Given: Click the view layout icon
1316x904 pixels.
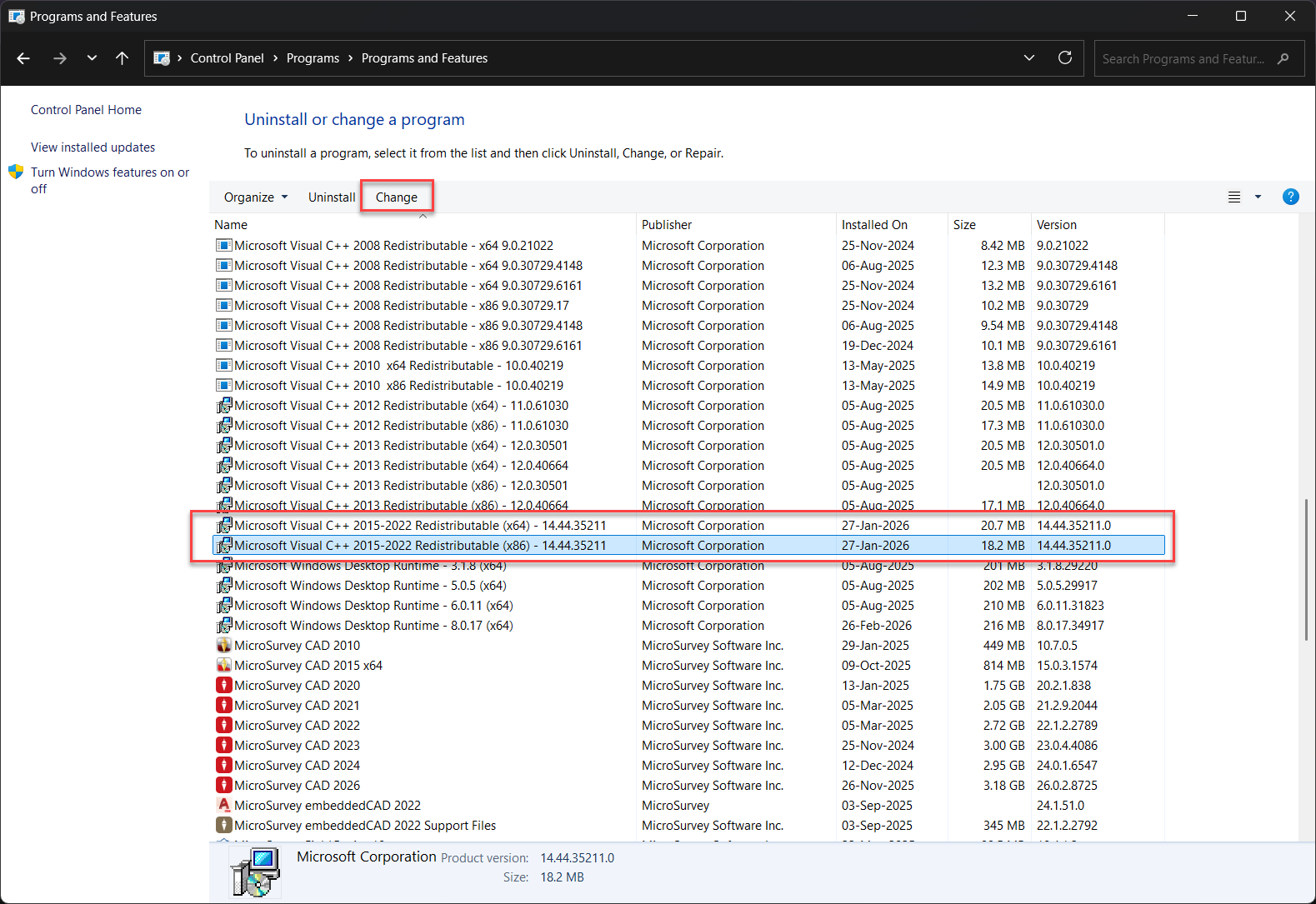Looking at the screenshot, I should [x=1234, y=197].
